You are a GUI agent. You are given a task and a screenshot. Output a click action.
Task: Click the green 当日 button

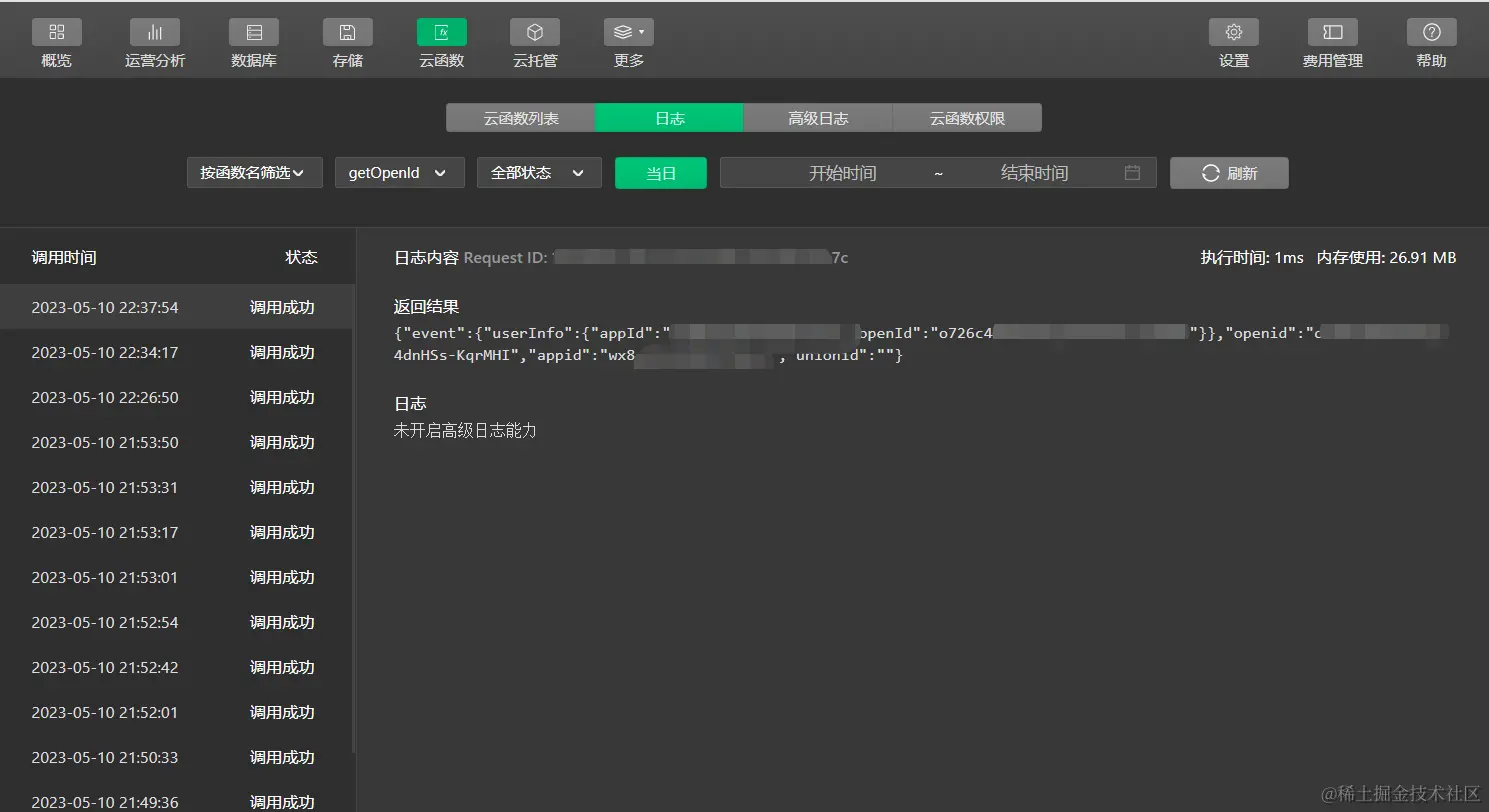[661, 173]
